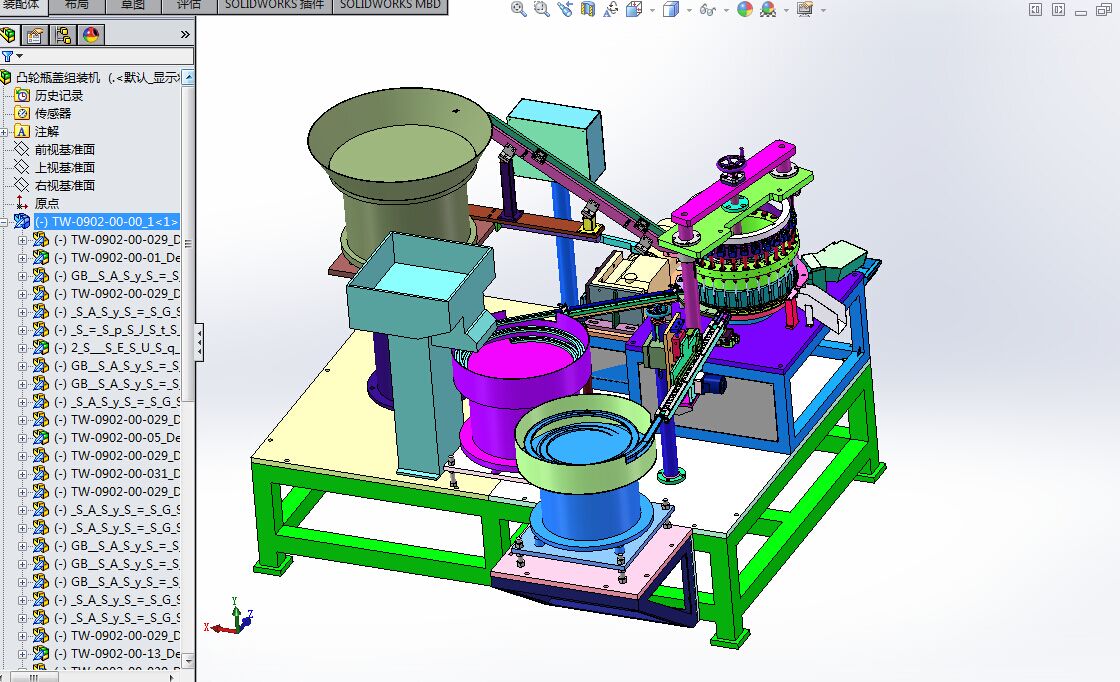Select component TW-0902-00-031_D
The width and height of the screenshot is (1120, 682).
pyautogui.click(x=117, y=473)
